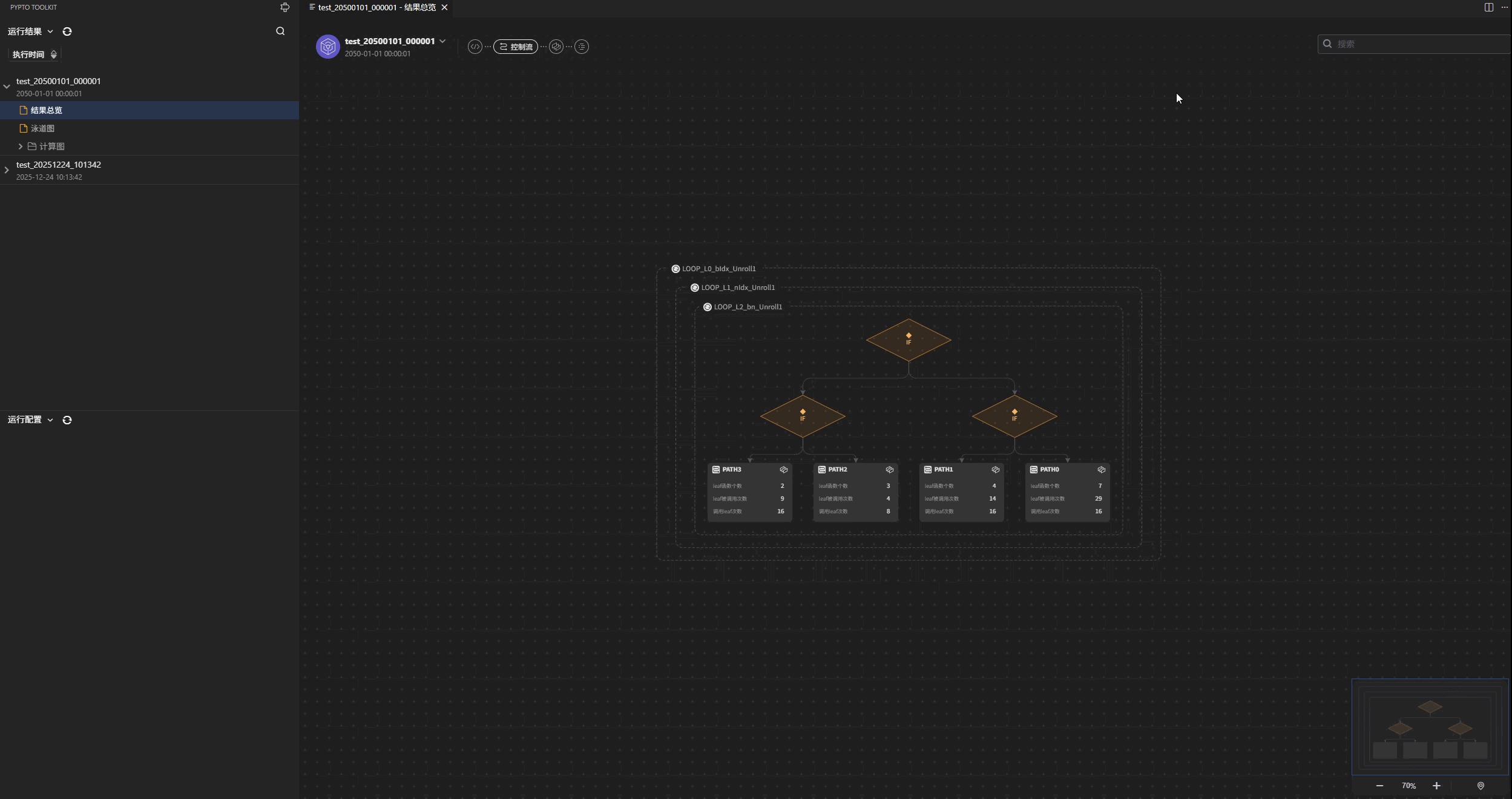Switch to test_20500101_000001 - 结果总览 tab

376,7
